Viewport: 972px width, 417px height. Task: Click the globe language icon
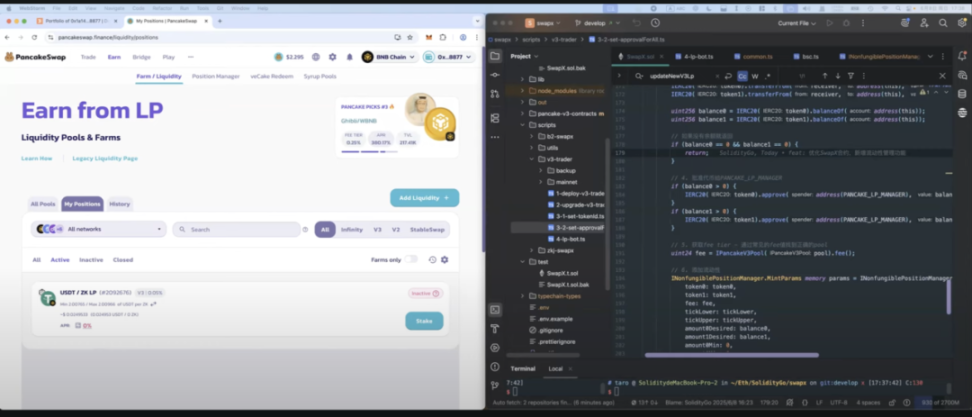(316, 57)
